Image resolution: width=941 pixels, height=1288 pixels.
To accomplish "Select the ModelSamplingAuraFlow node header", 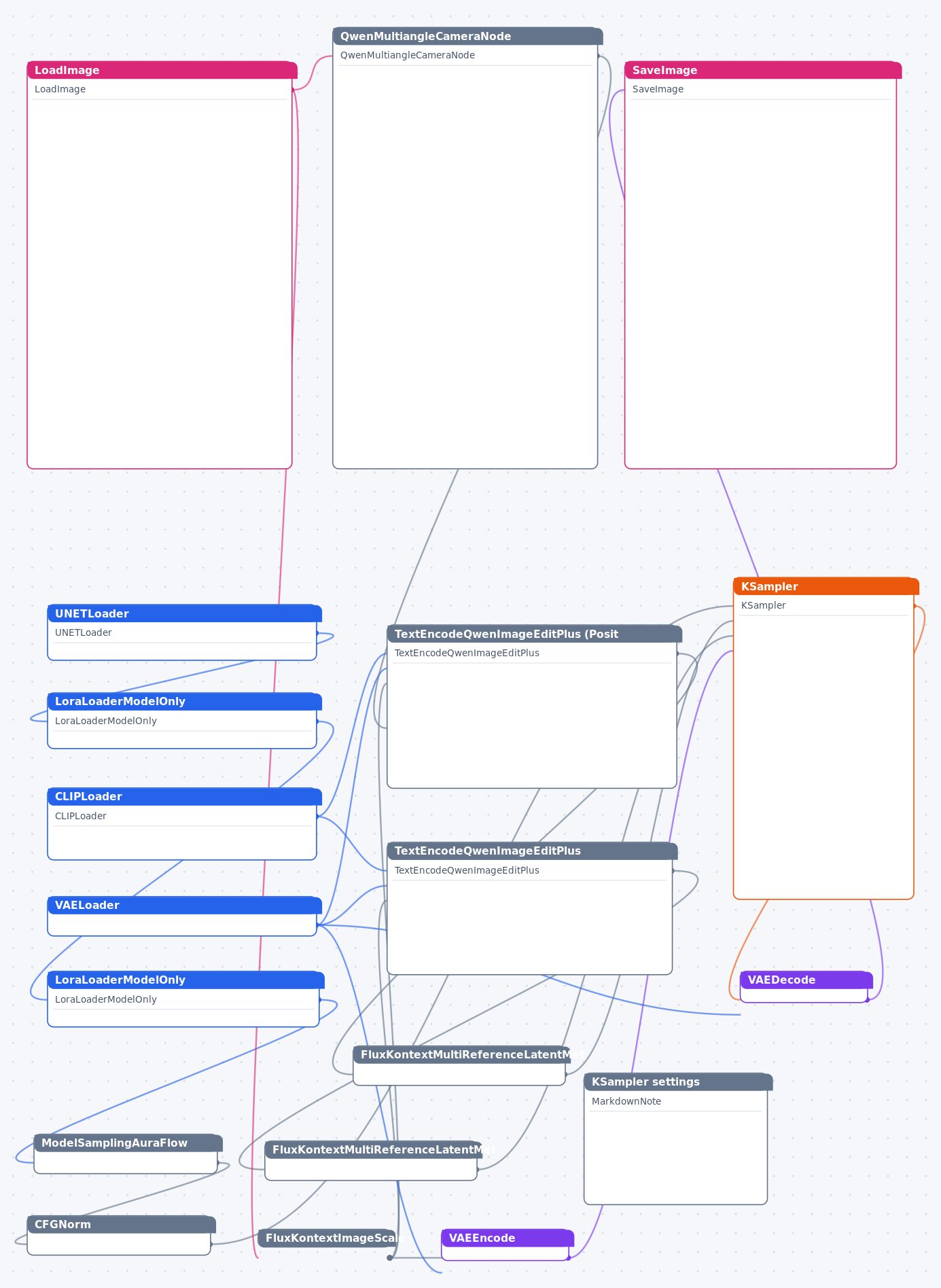I will 128,1143.
